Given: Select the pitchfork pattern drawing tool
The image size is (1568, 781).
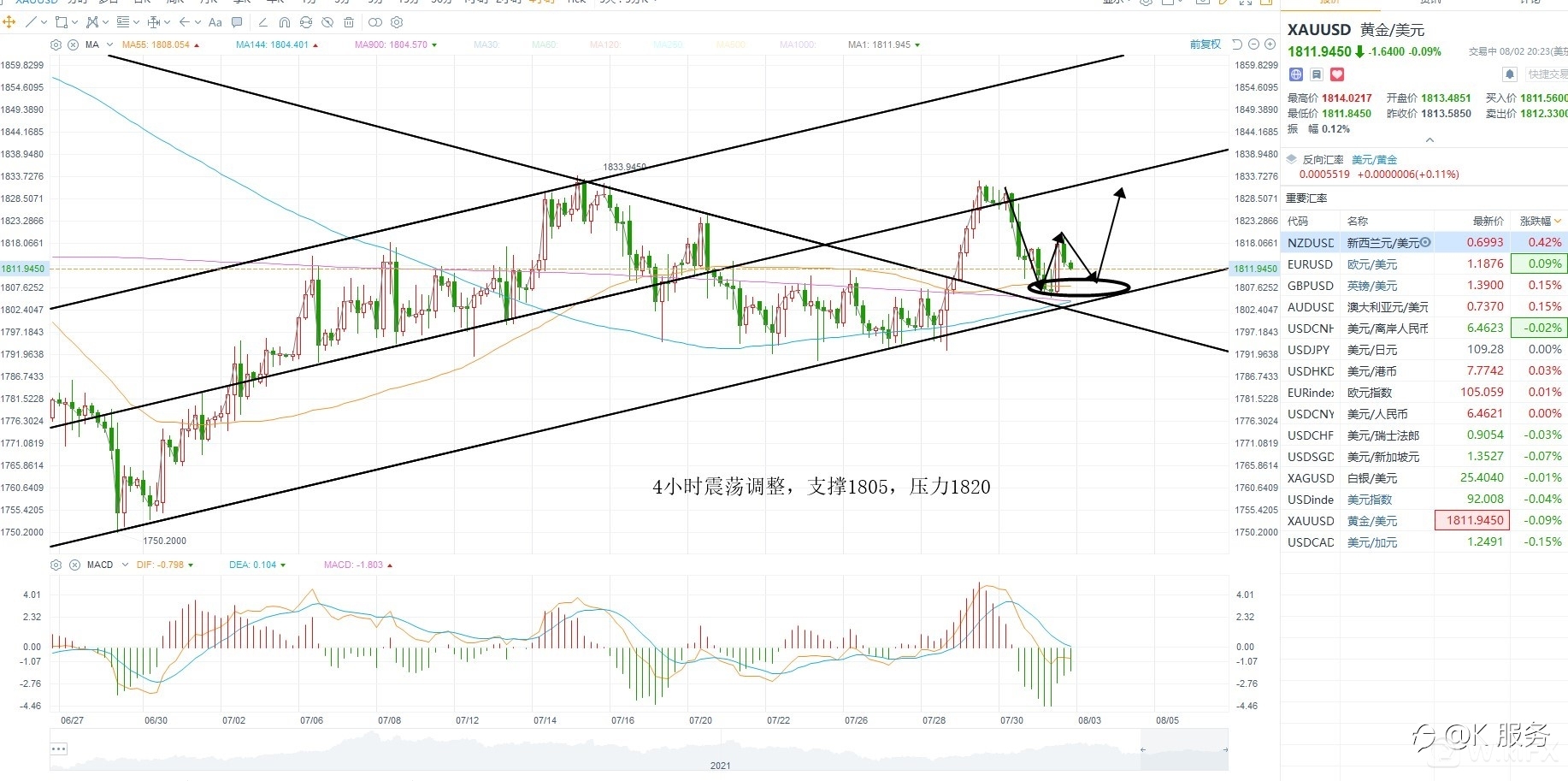Looking at the screenshot, I should point(92,22).
